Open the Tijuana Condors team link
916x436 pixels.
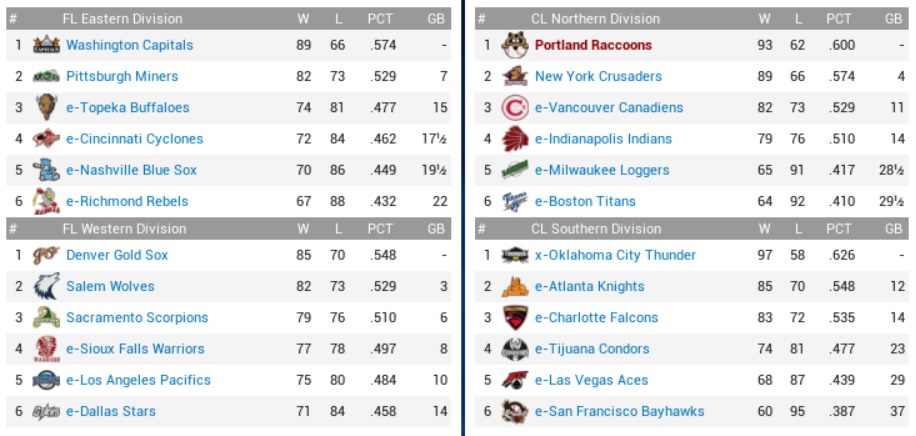coord(592,348)
